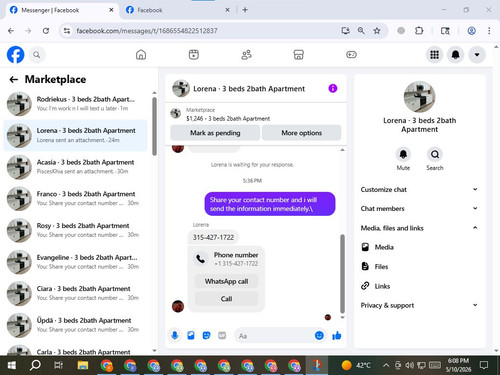This screenshot has height=375, width=500.
Task: Click the $1,246 listing title link
Action: [228, 119]
